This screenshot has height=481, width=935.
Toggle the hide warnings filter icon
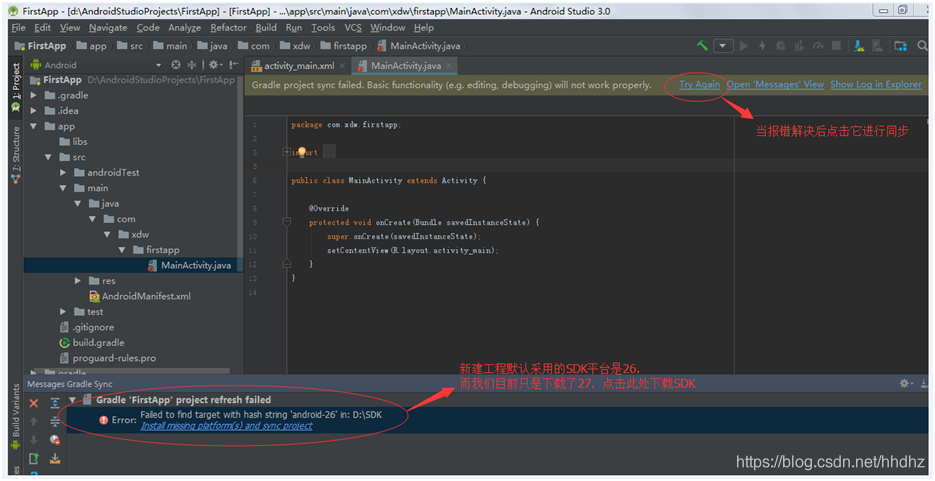(x=55, y=440)
